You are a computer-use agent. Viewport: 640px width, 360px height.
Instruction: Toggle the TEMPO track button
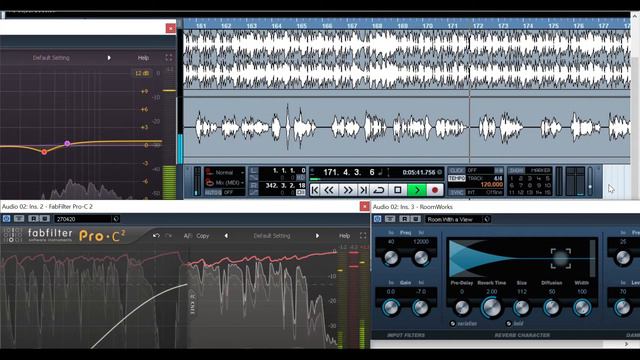coord(456,178)
